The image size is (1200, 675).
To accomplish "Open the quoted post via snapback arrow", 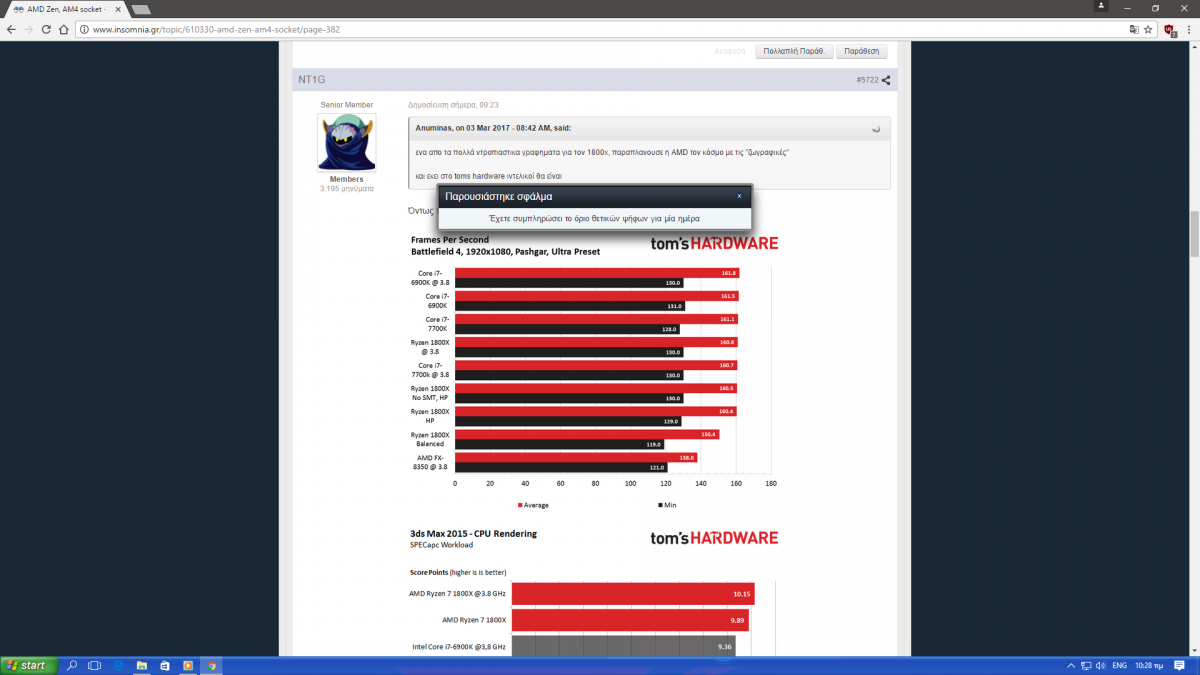I will [x=876, y=128].
